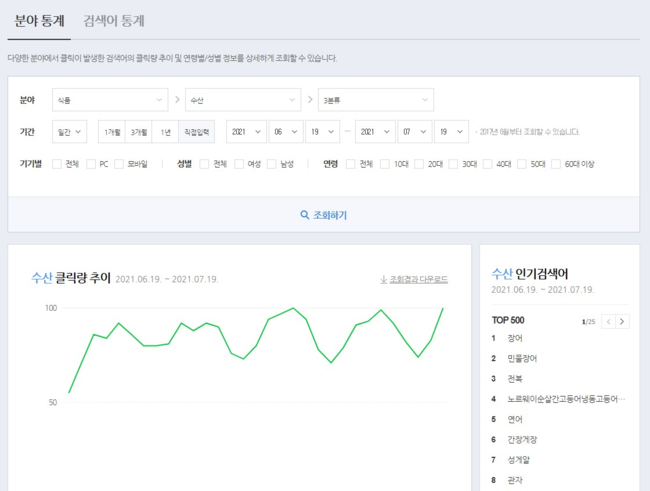Download results via 조회결과 다운로드 link
This screenshot has height=491, width=650.
coord(414,279)
